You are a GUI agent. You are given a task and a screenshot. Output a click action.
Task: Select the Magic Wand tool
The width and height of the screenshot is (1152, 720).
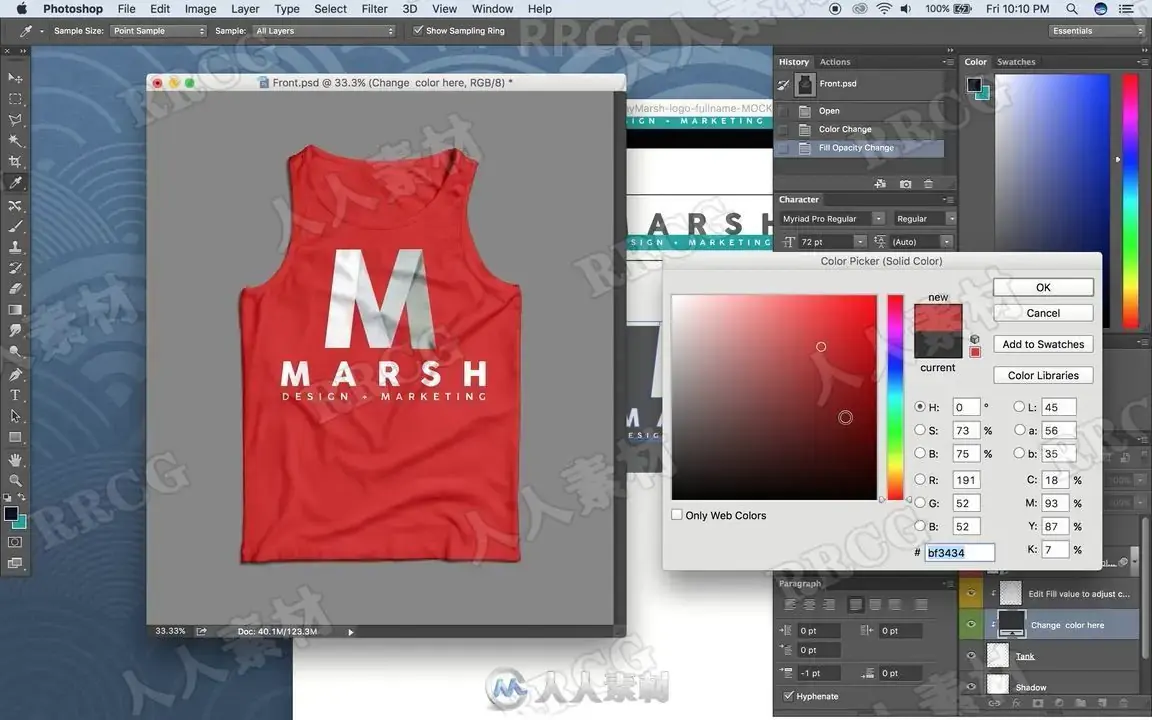(x=15, y=140)
